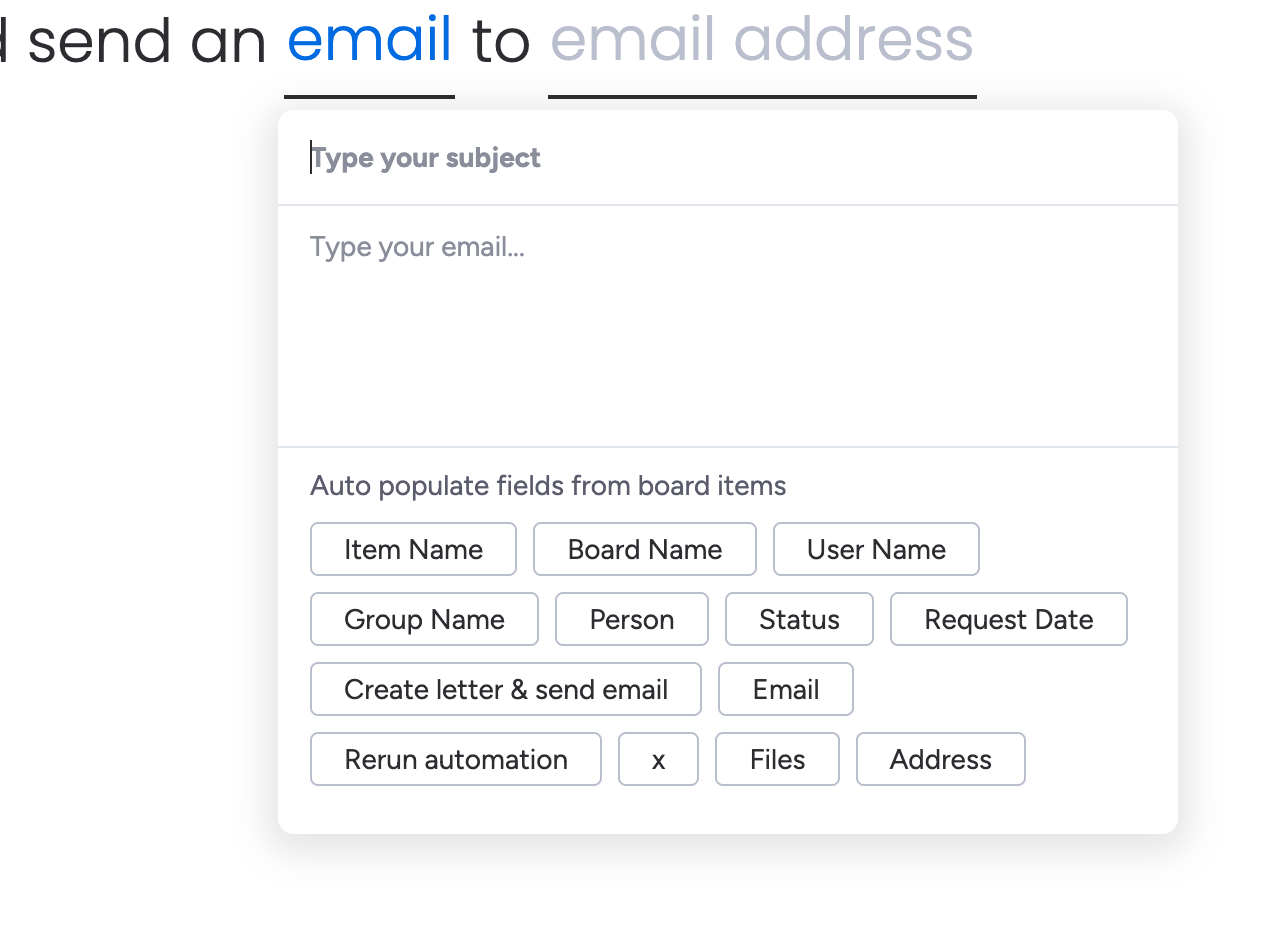Insert the Rerun automation chip
The height and width of the screenshot is (926, 1282).
click(456, 759)
